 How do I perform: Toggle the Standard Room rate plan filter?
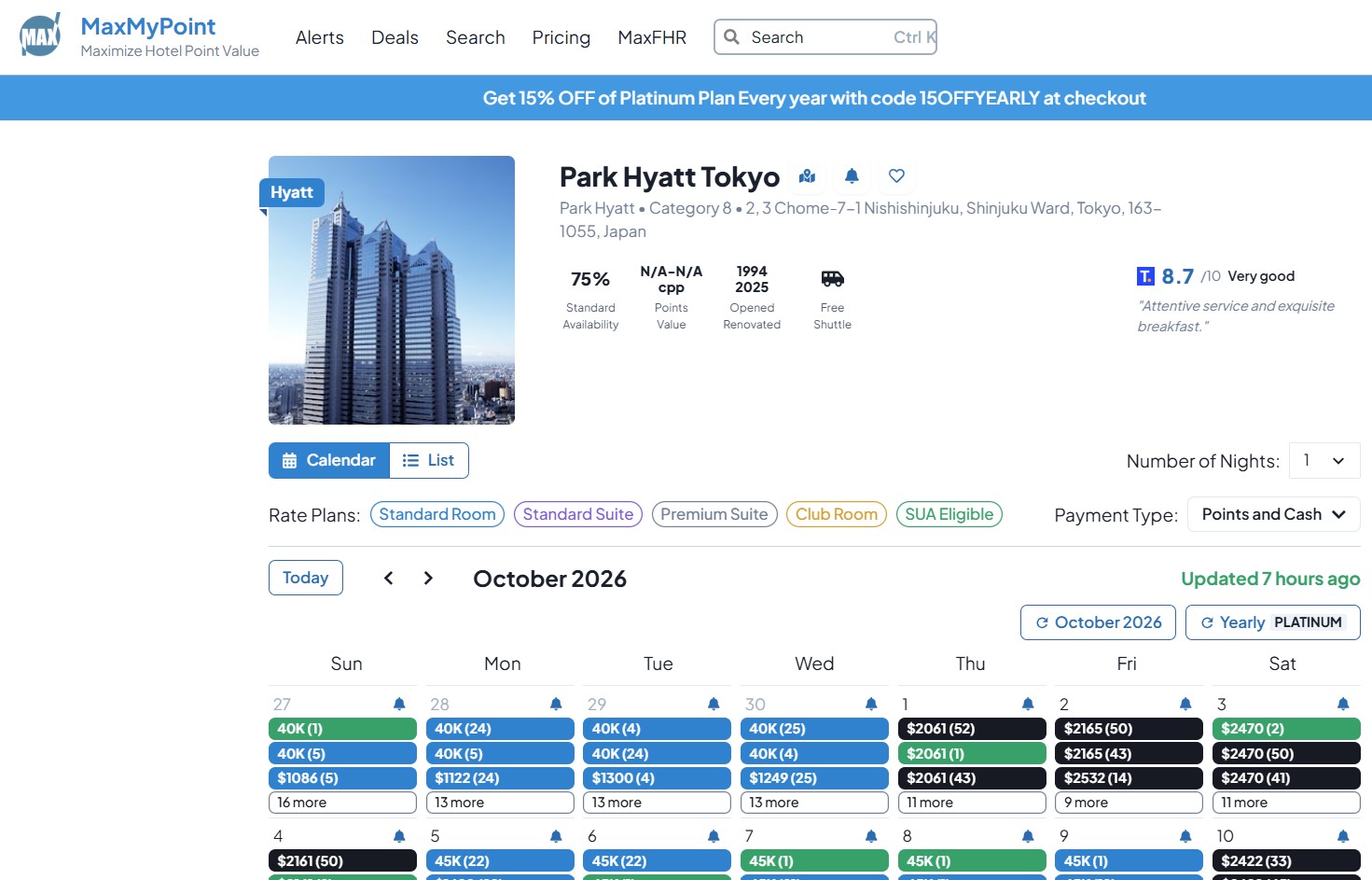437,514
